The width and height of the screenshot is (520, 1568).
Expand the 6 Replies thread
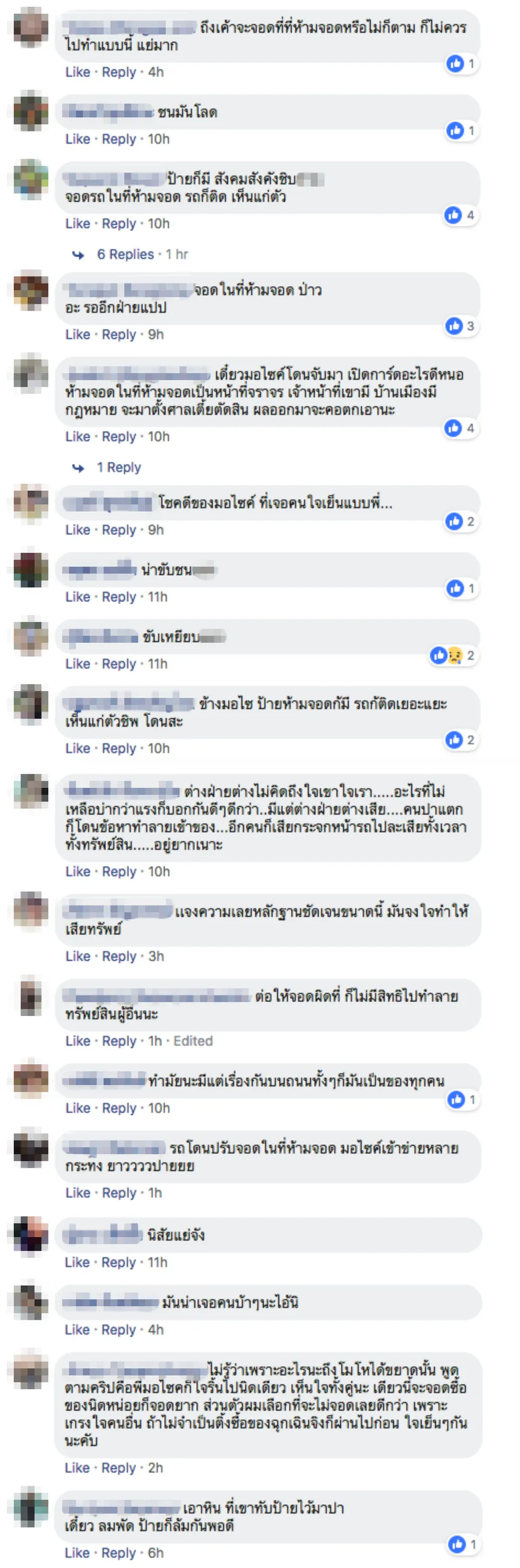[125, 254]
